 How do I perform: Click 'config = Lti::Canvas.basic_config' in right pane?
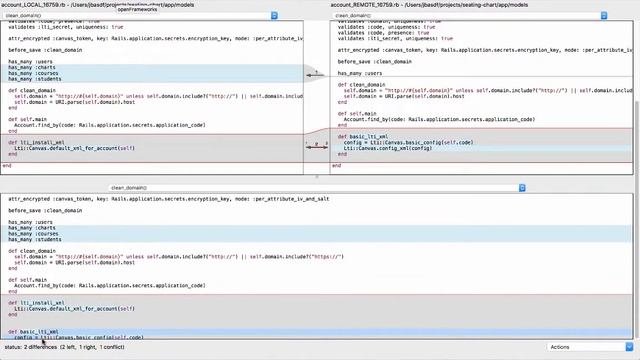point(409,142)
